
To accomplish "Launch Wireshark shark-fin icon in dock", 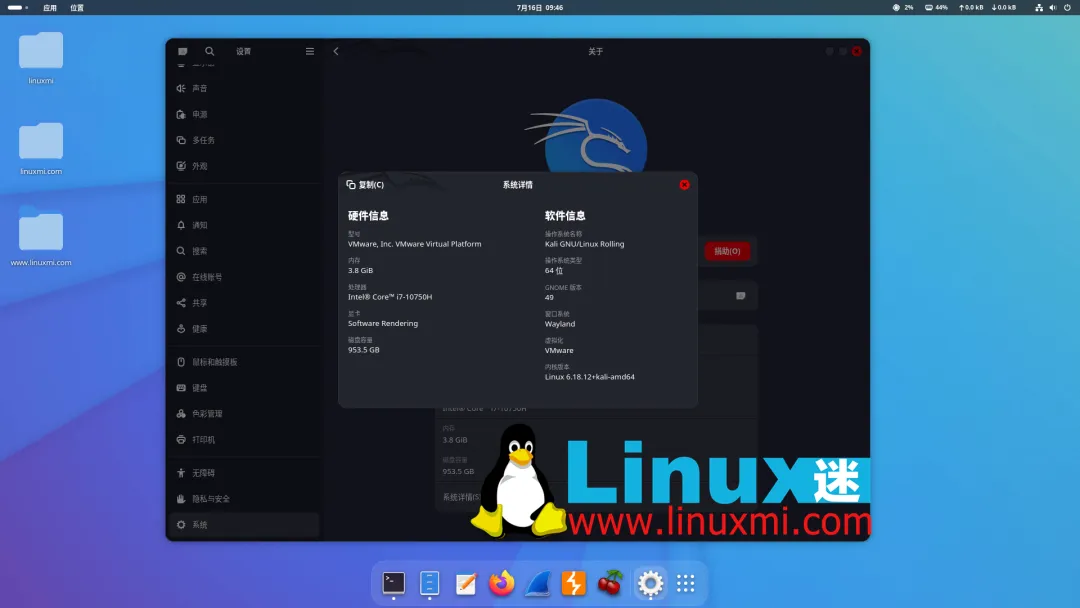I will click(537, 583).
